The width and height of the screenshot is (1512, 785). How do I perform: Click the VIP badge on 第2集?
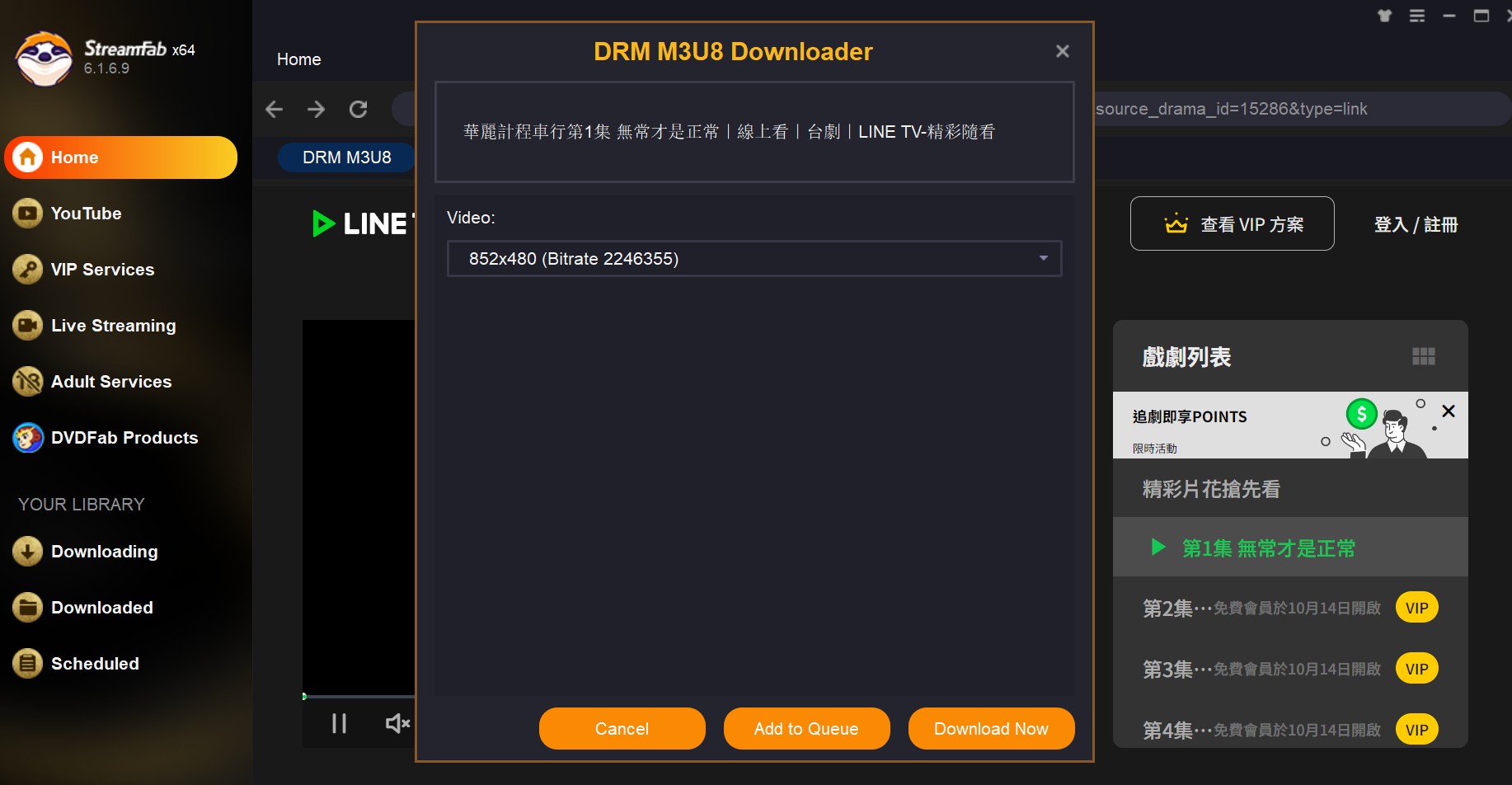1416,608
